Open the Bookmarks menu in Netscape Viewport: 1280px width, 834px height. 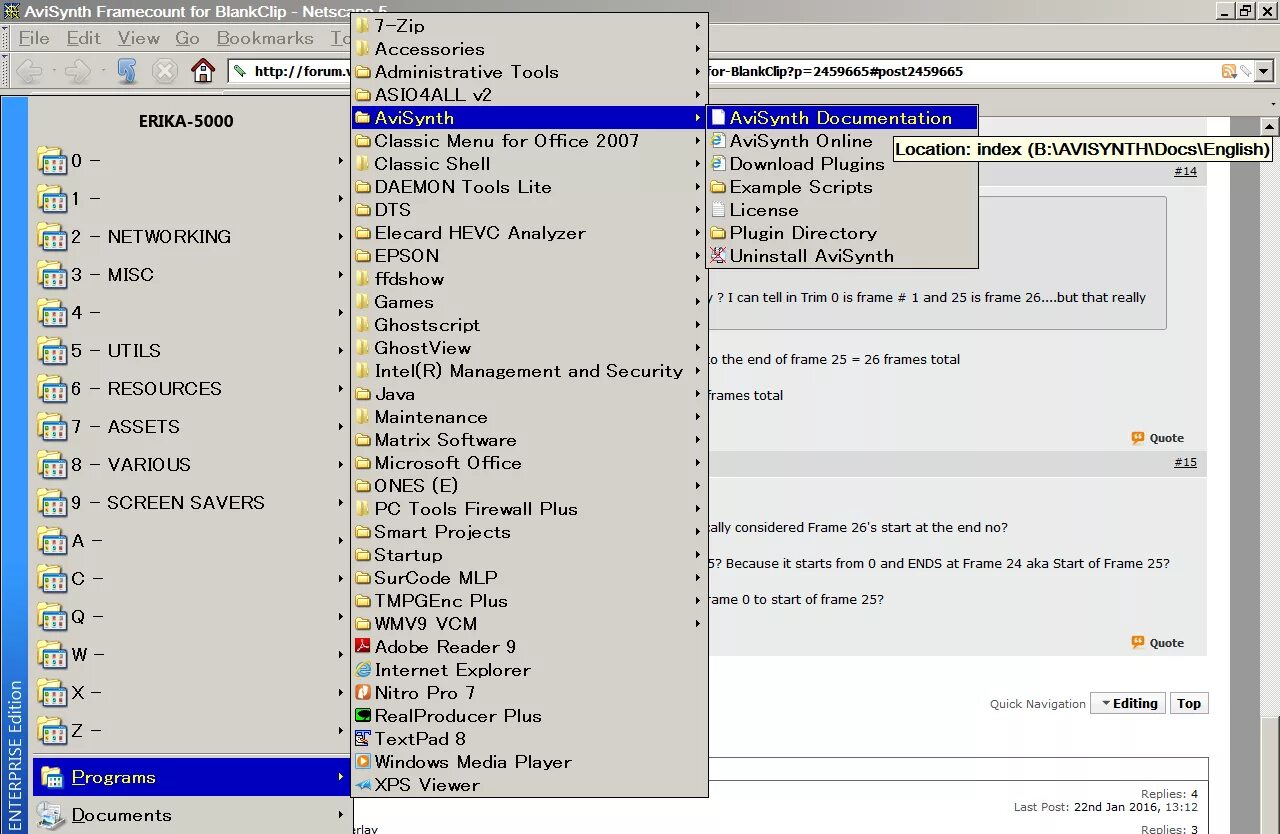pos(265,38)
